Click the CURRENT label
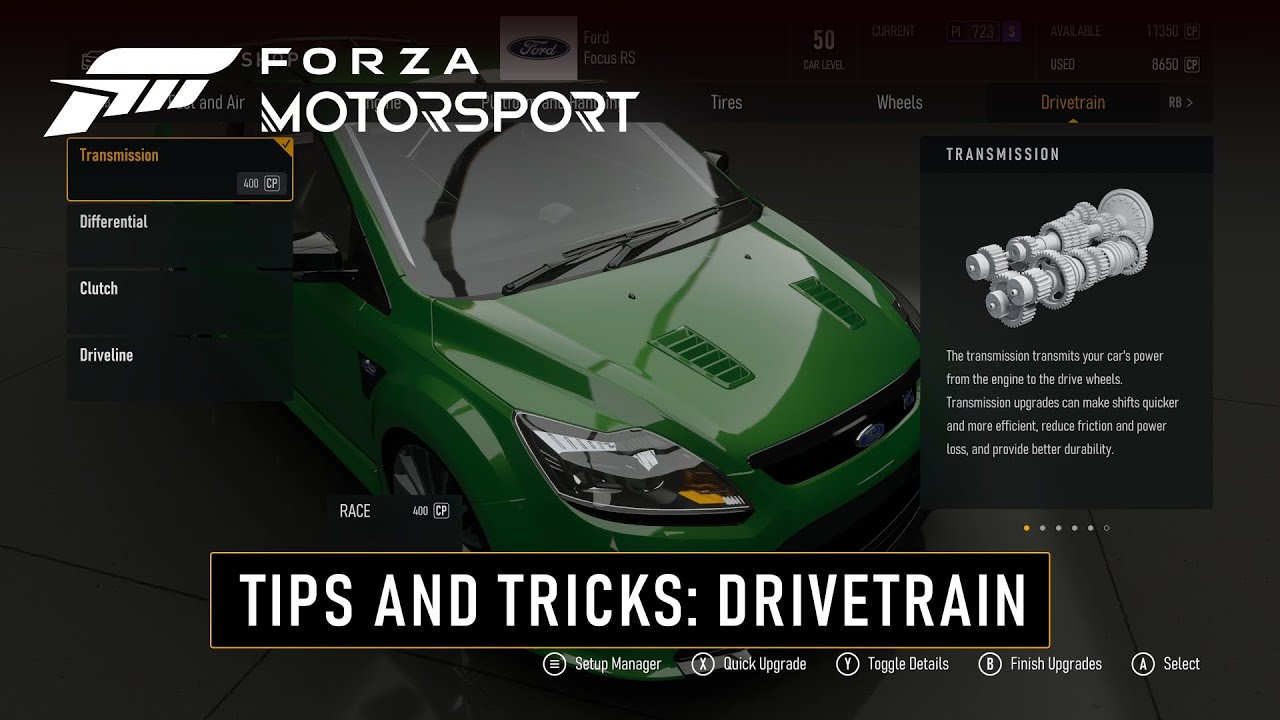Image resolution: width=1280 pixels, height=720 pixels. (x=893, y=32)
